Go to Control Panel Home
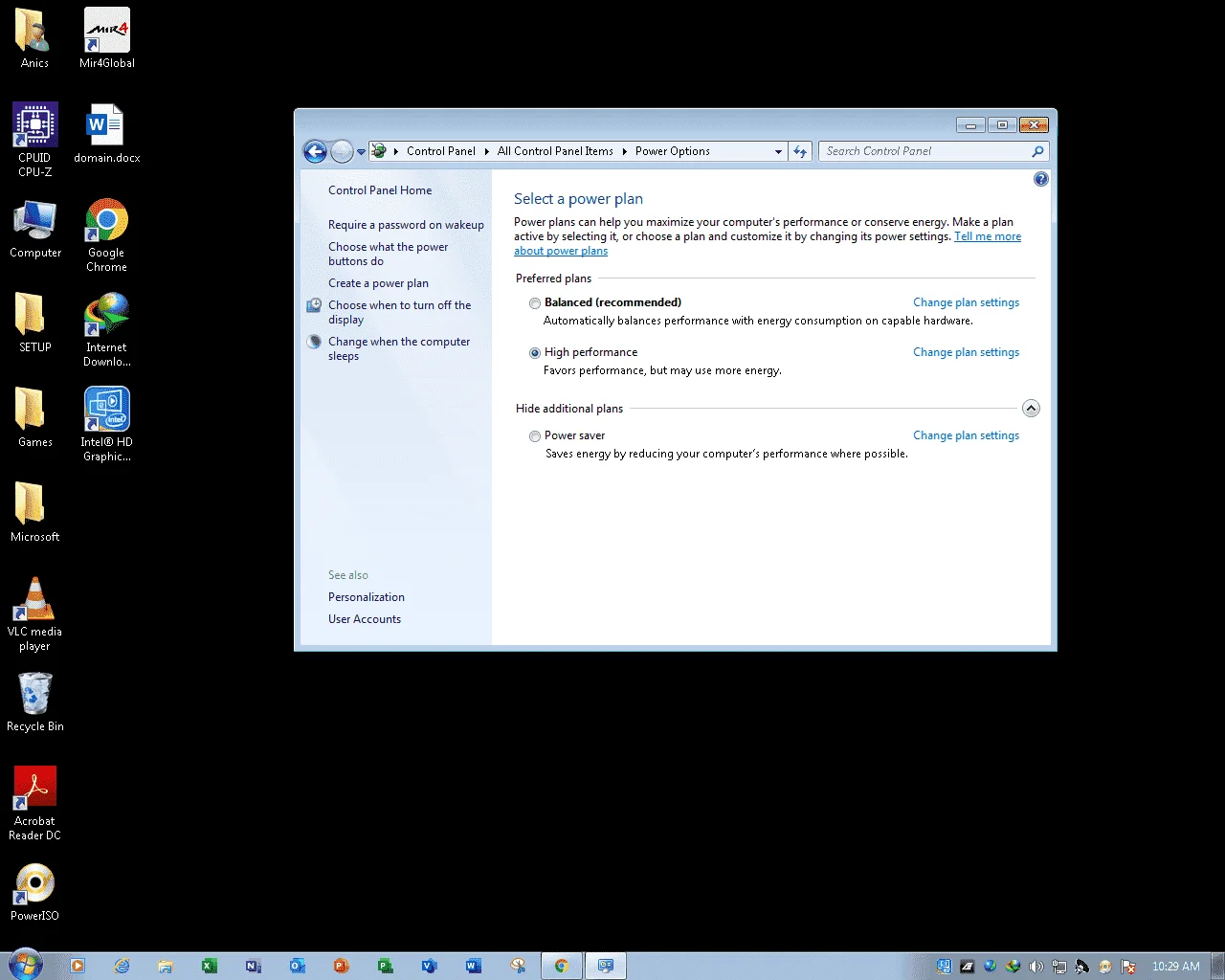This screenshot has width=1225, height=980. (x=380, y=190)
